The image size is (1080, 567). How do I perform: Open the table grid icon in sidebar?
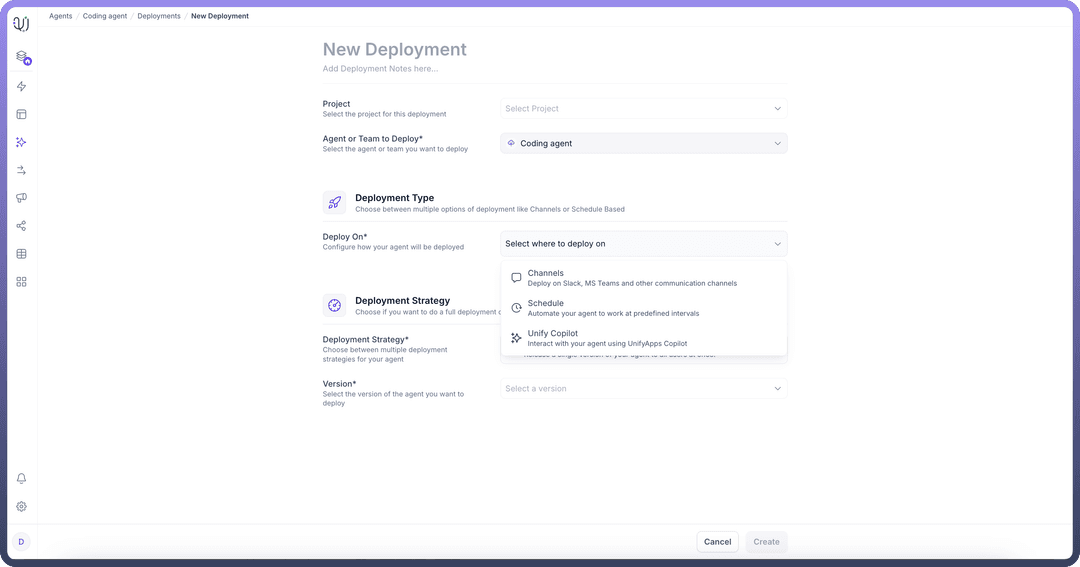coord(21,254)
